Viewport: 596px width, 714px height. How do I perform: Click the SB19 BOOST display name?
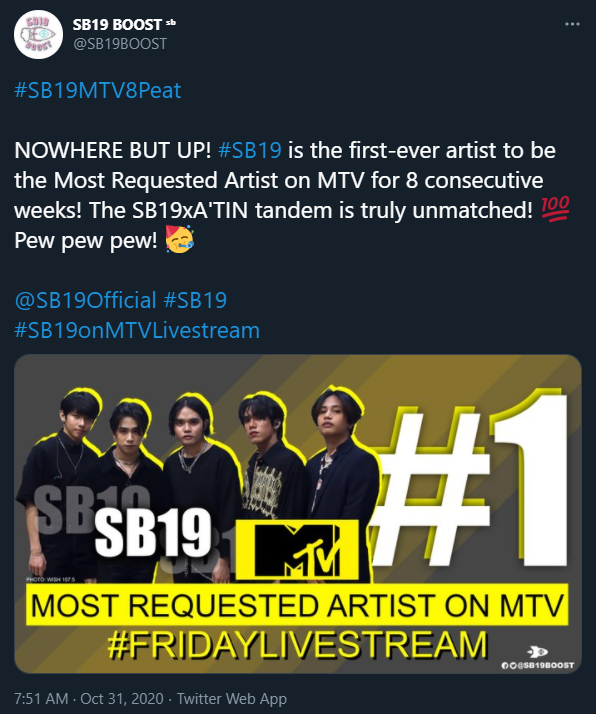(117, 25)
